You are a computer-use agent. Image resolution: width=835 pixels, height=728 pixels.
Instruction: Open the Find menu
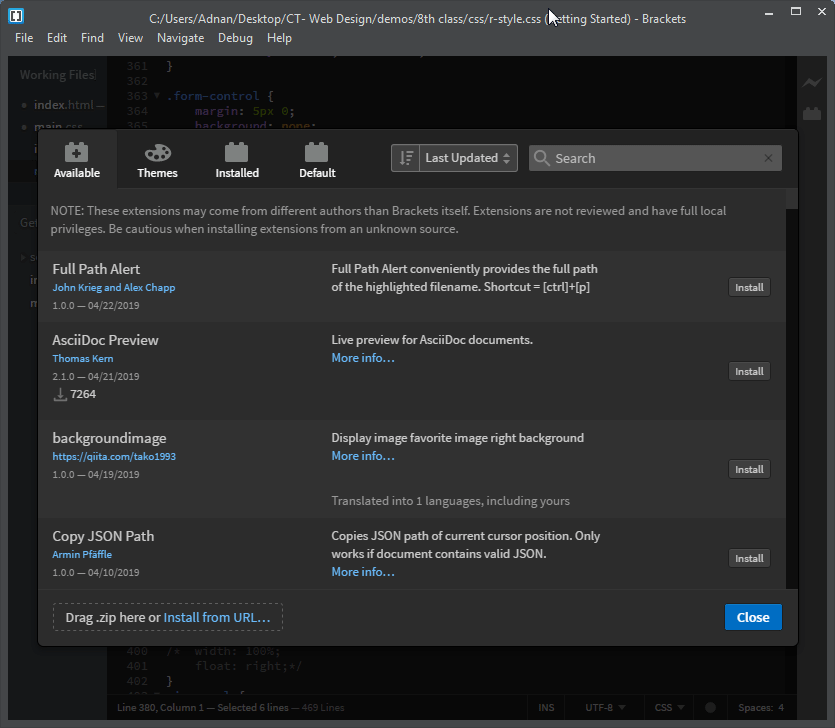(92, 38)
